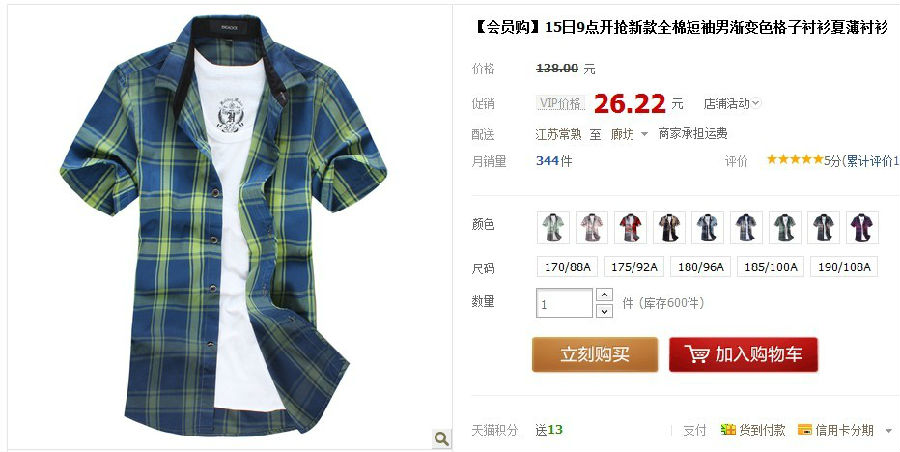
Task: Choose size 190/108A option
Action: 844,267
